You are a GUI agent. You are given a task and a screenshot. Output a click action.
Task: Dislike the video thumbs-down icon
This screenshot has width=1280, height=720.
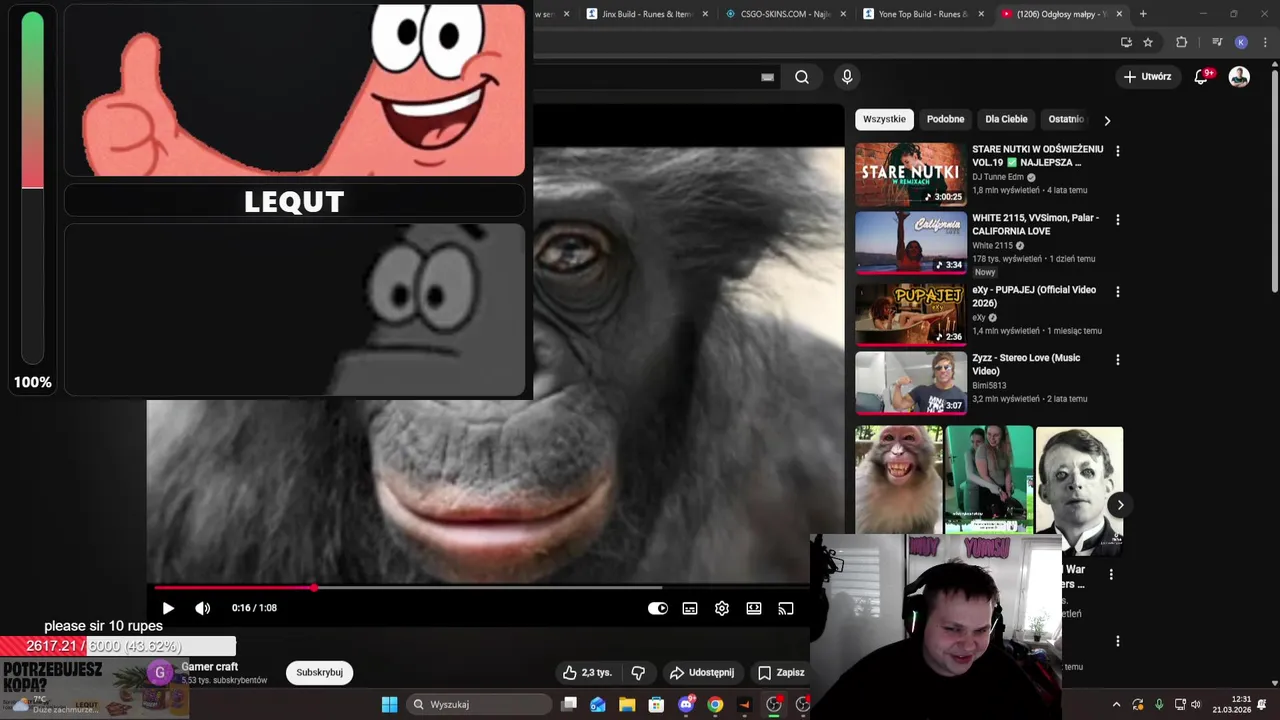pos(638,673)
